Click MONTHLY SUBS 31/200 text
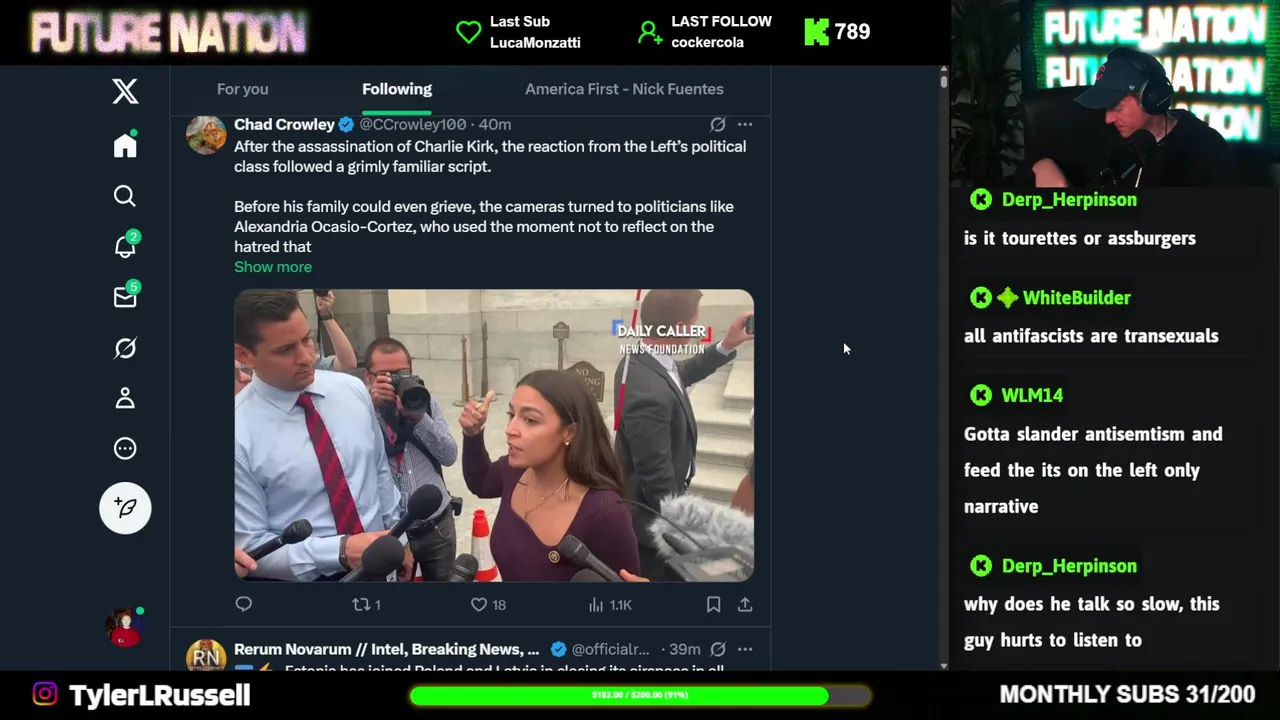This screenshot has width=1280, height=720. click(1127, 694)
